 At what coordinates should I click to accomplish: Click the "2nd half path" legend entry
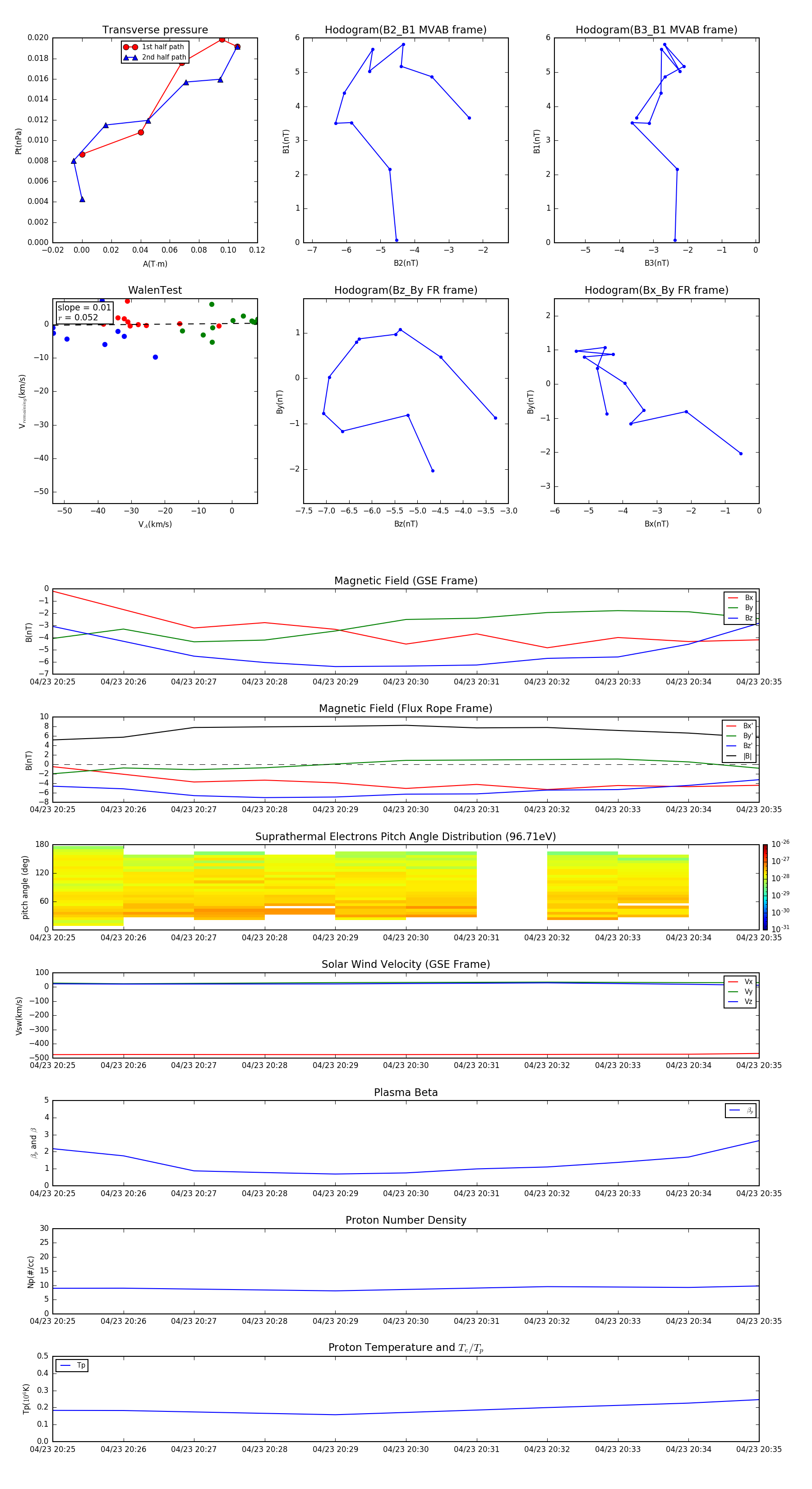155,57
